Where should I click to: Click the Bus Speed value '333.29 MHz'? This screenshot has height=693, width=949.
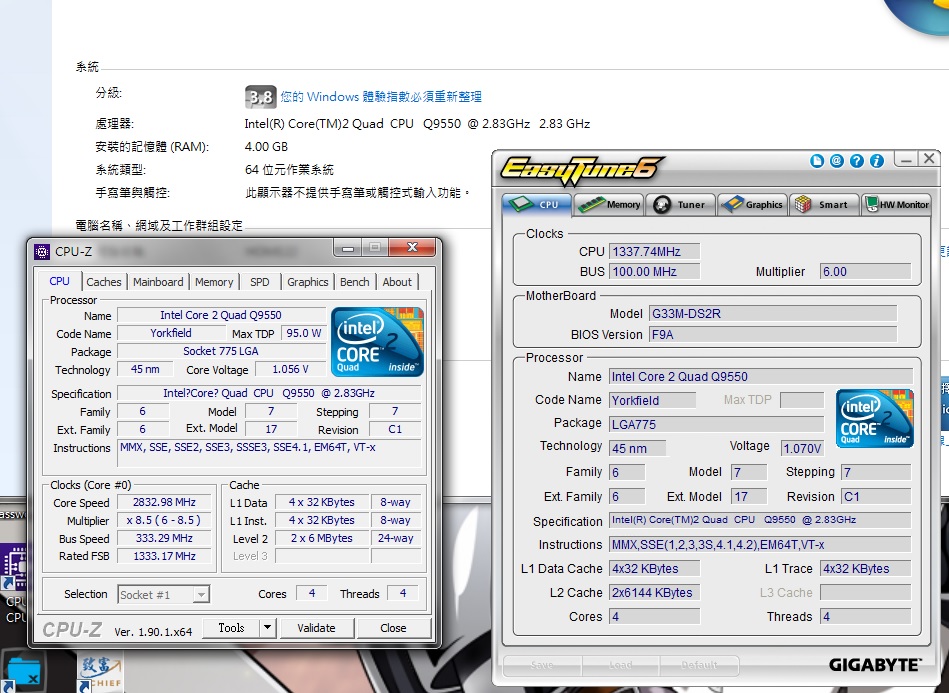[x=164, y=538]
